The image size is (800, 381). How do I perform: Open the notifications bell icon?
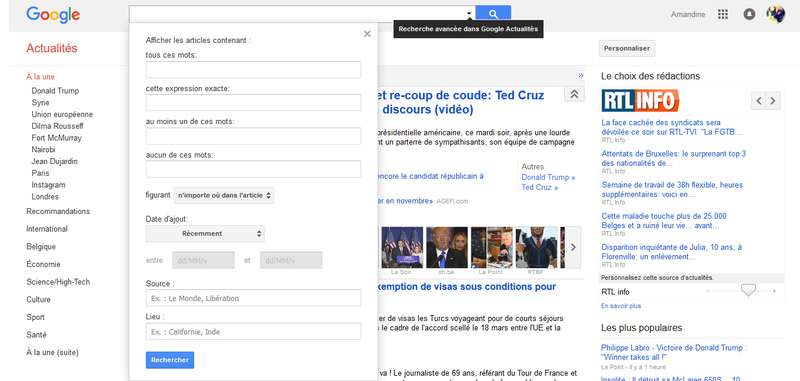click(749, 14)
